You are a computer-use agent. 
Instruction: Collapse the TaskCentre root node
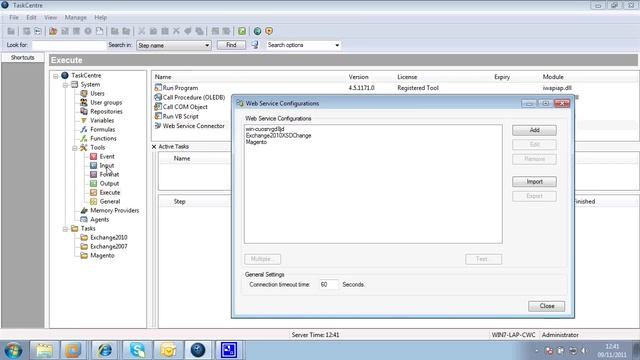pos(56,76)
